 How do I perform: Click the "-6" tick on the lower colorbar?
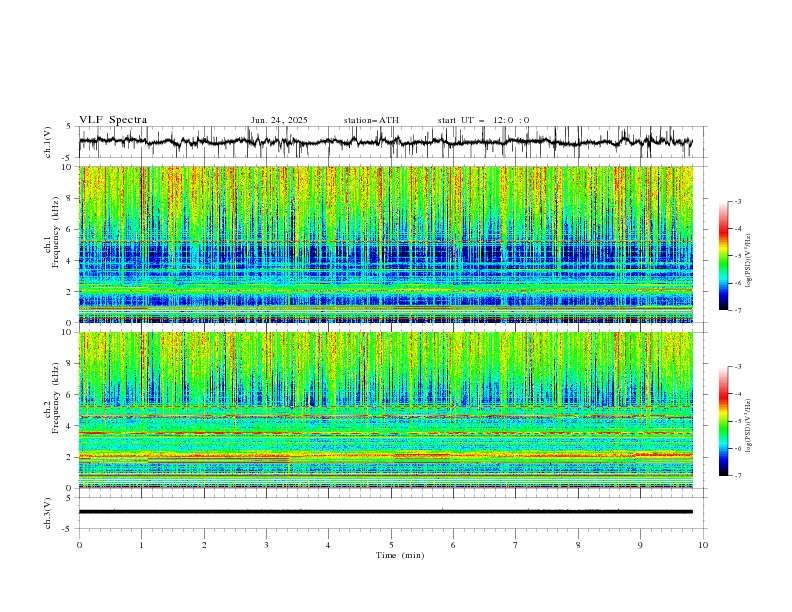(738, 448)
